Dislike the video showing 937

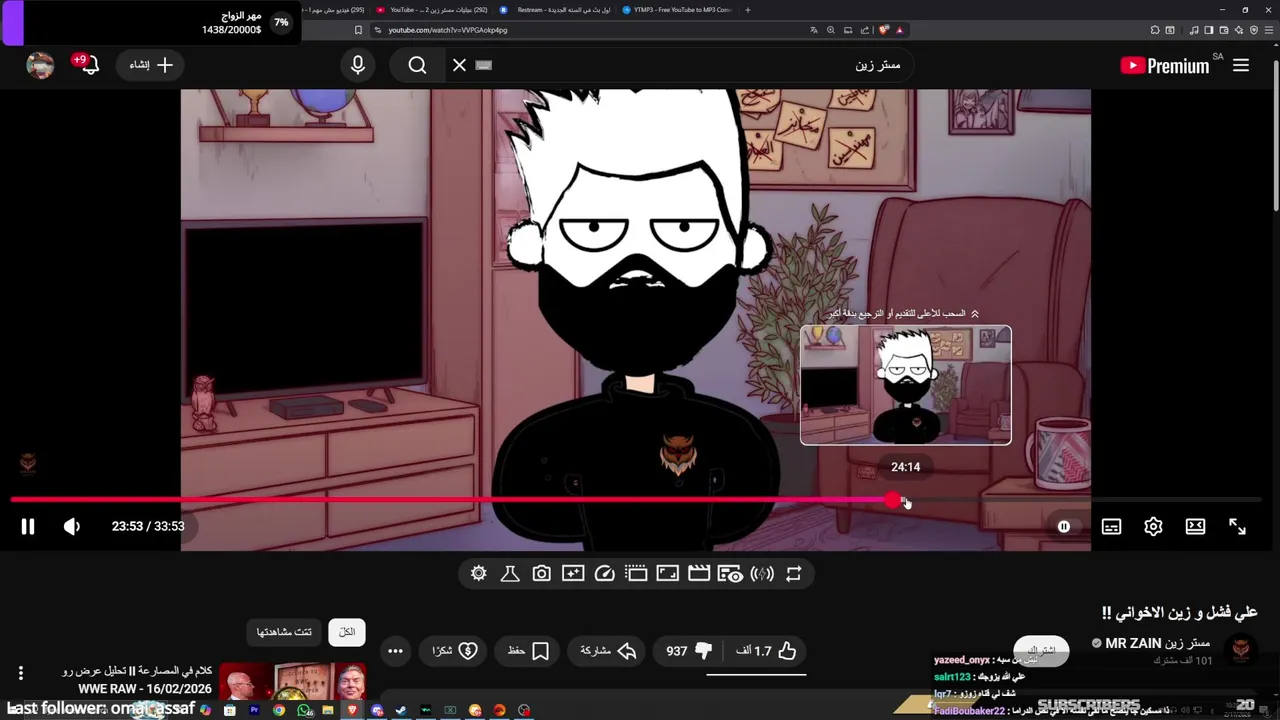(689, 651)
